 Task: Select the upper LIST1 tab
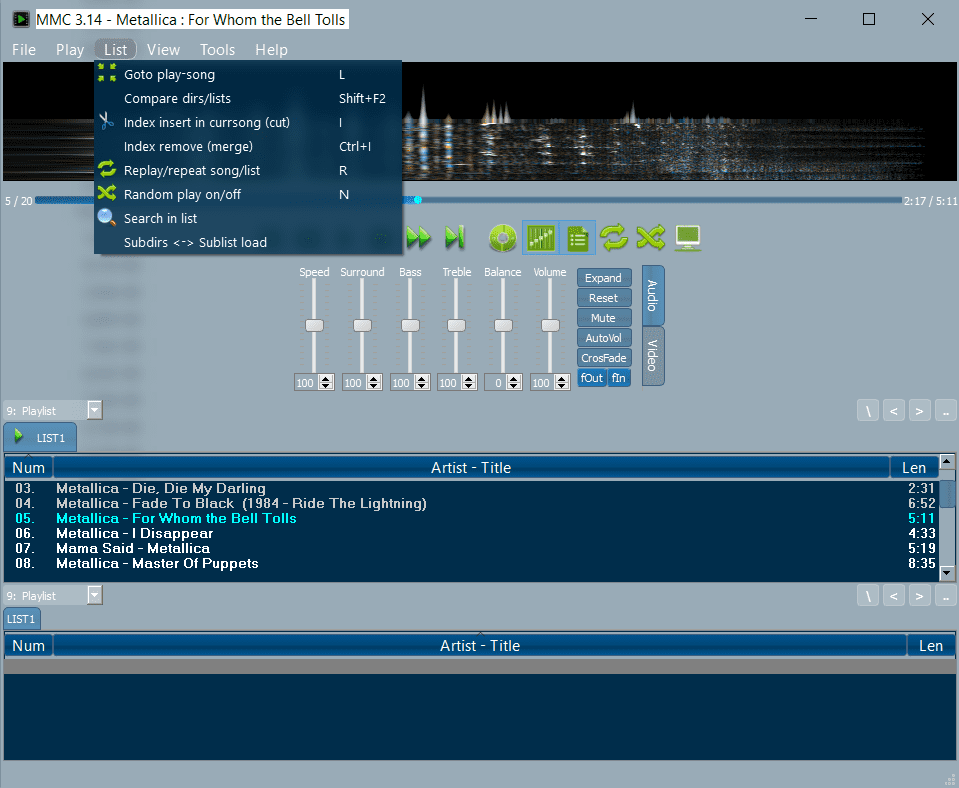pos(40,437)
